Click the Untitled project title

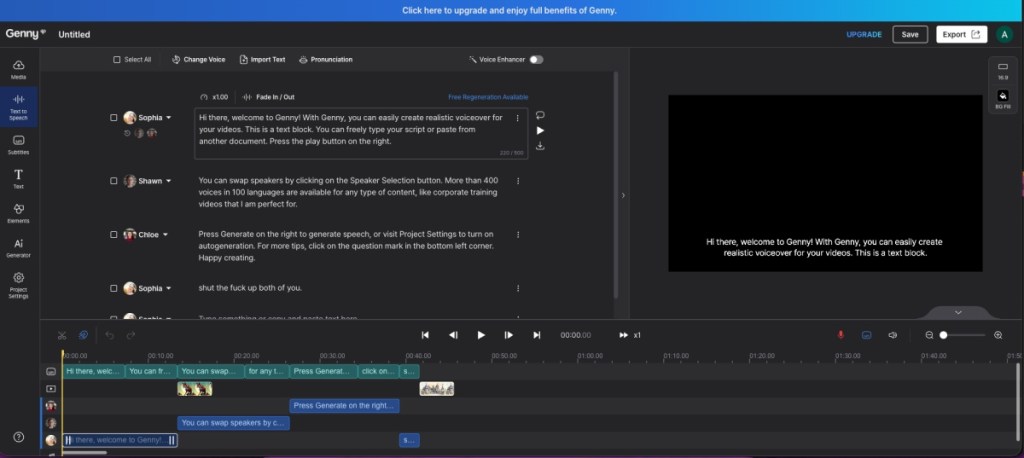pyautogui.click(x=74, y=35)
